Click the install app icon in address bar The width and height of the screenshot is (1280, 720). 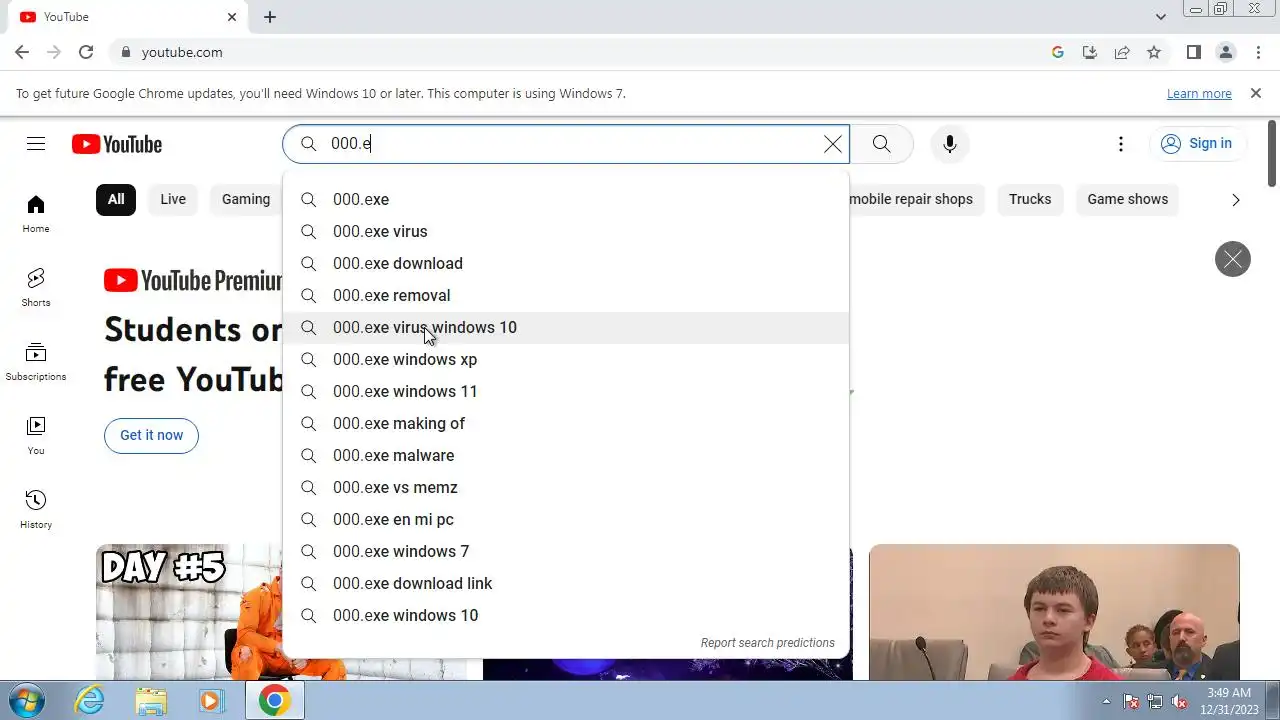click(x=1090, y=52)
